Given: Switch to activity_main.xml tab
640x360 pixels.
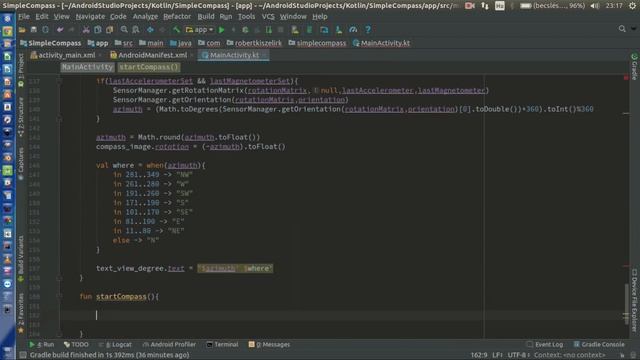Looking at the screenshot, I should pos(67,55).
